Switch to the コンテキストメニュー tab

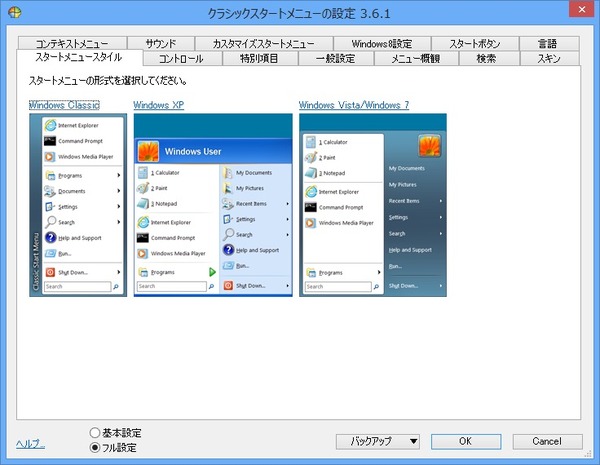(x=72, y=43)
